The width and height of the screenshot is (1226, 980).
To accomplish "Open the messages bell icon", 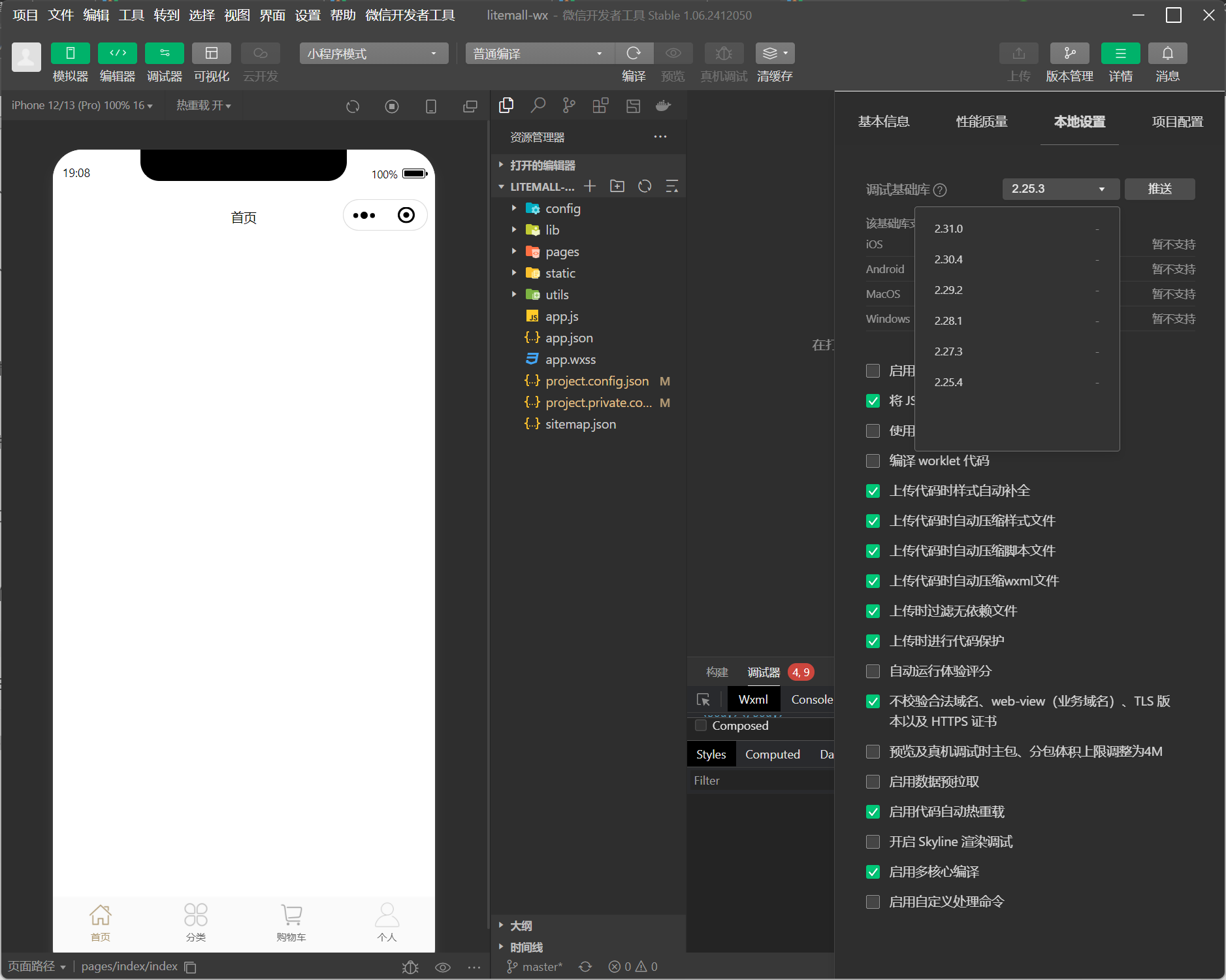I will (1168, 53).
